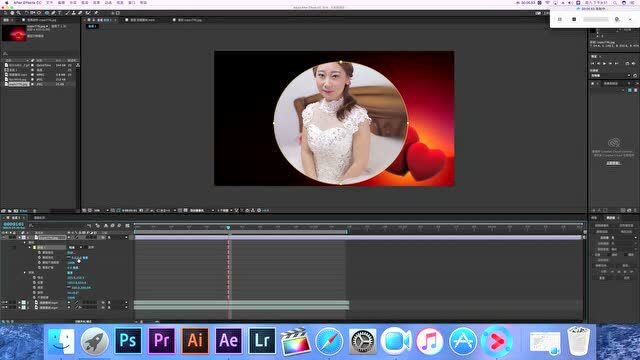The image size is (640, 360).
Task: Collapse the Mask 1 properties
Action: pos(29,247)
